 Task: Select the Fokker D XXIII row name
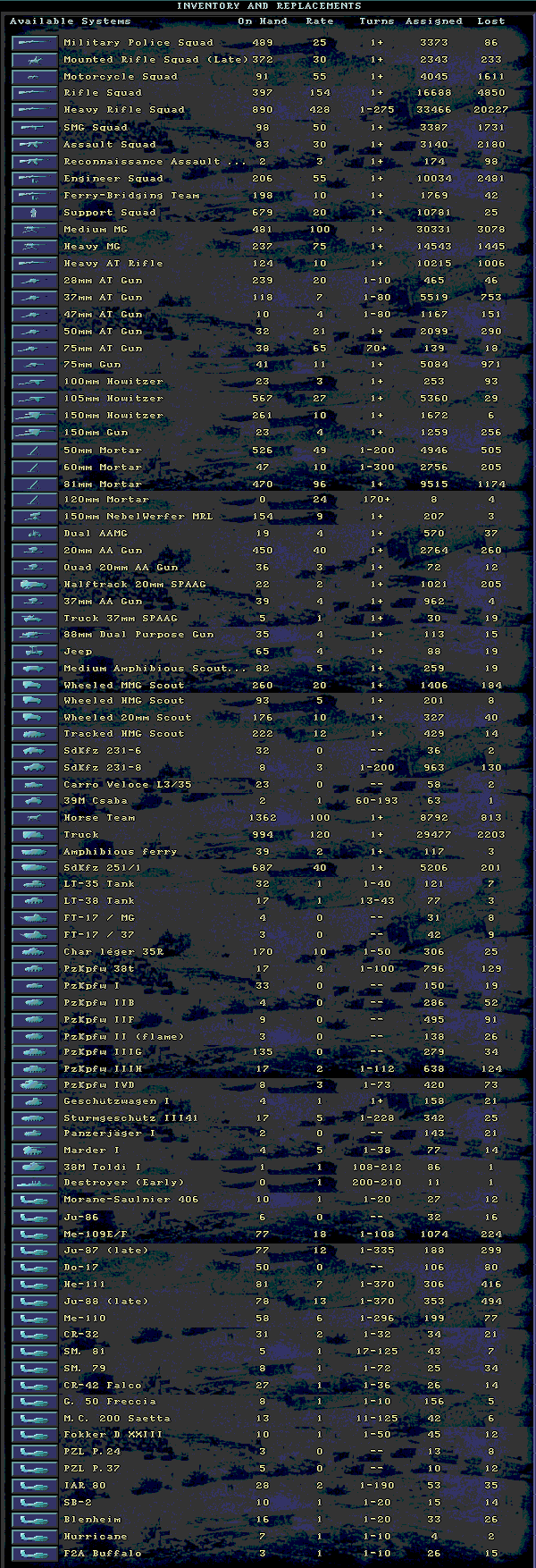coord(113,1435)
